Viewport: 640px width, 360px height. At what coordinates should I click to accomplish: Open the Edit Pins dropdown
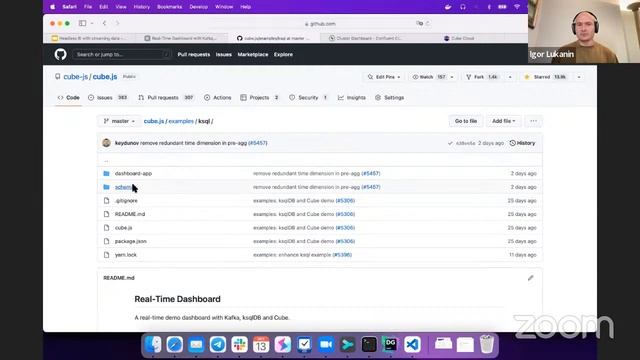point(384,77)
